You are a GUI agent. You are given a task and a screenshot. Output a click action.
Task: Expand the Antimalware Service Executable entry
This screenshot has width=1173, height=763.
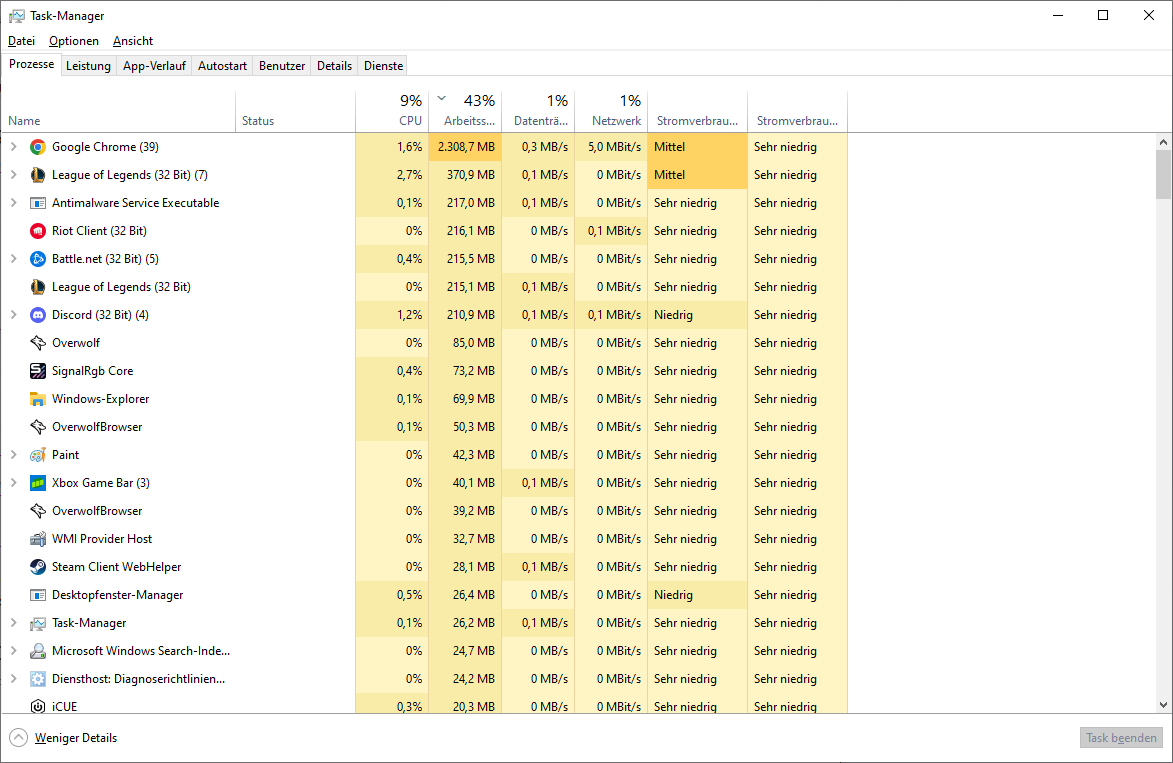coord(13,203)
